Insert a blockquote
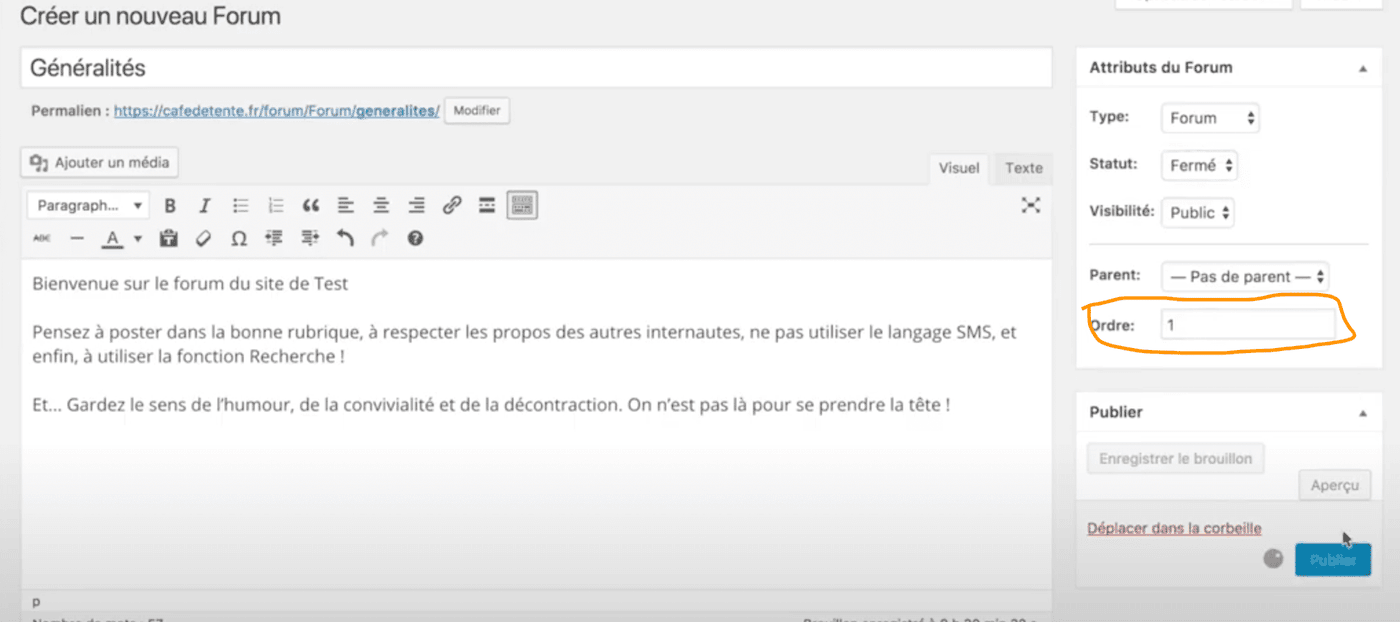 click(x=311, y=206)
